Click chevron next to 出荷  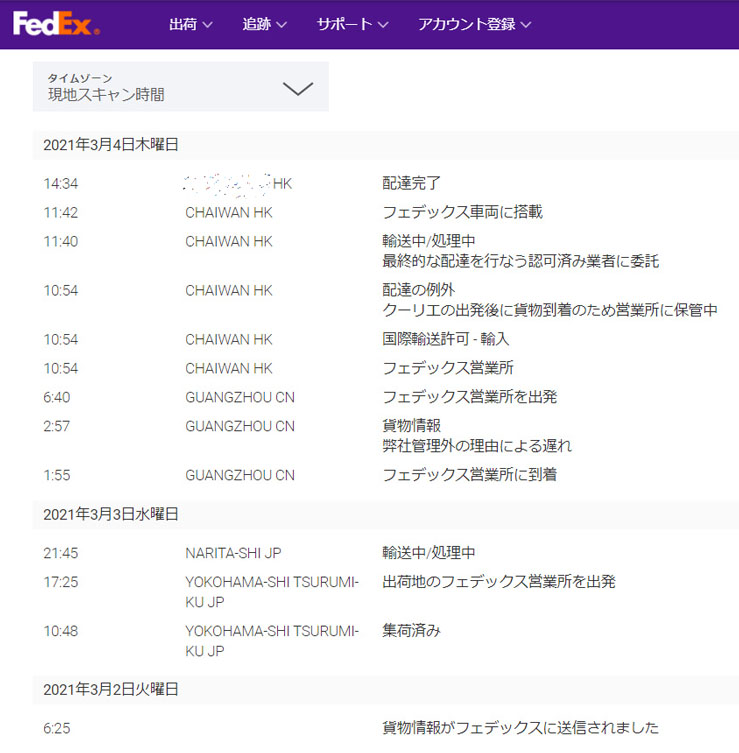point(208,25)
